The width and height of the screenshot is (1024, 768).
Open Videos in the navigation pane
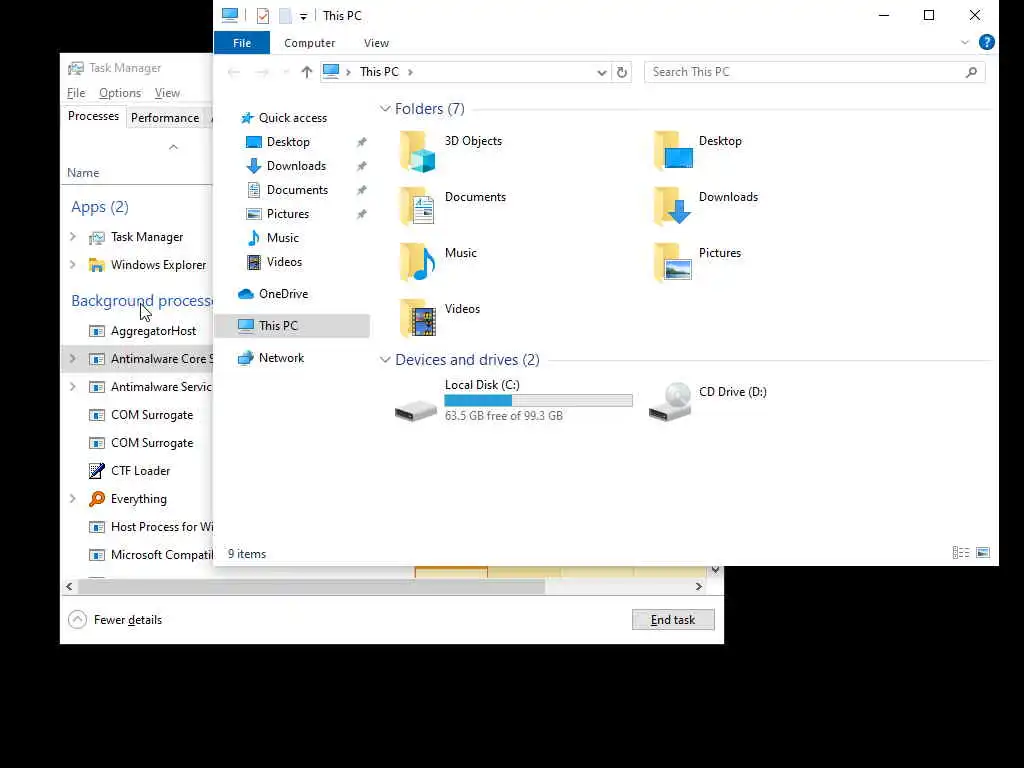point(274,262)
